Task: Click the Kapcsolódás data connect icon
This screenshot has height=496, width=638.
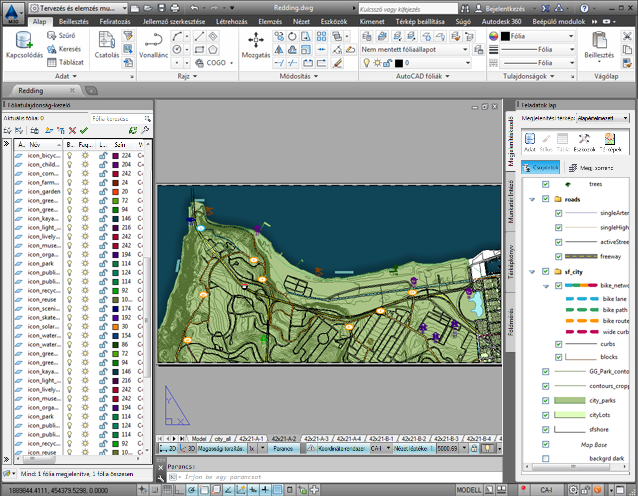Action: coord(21,41)
